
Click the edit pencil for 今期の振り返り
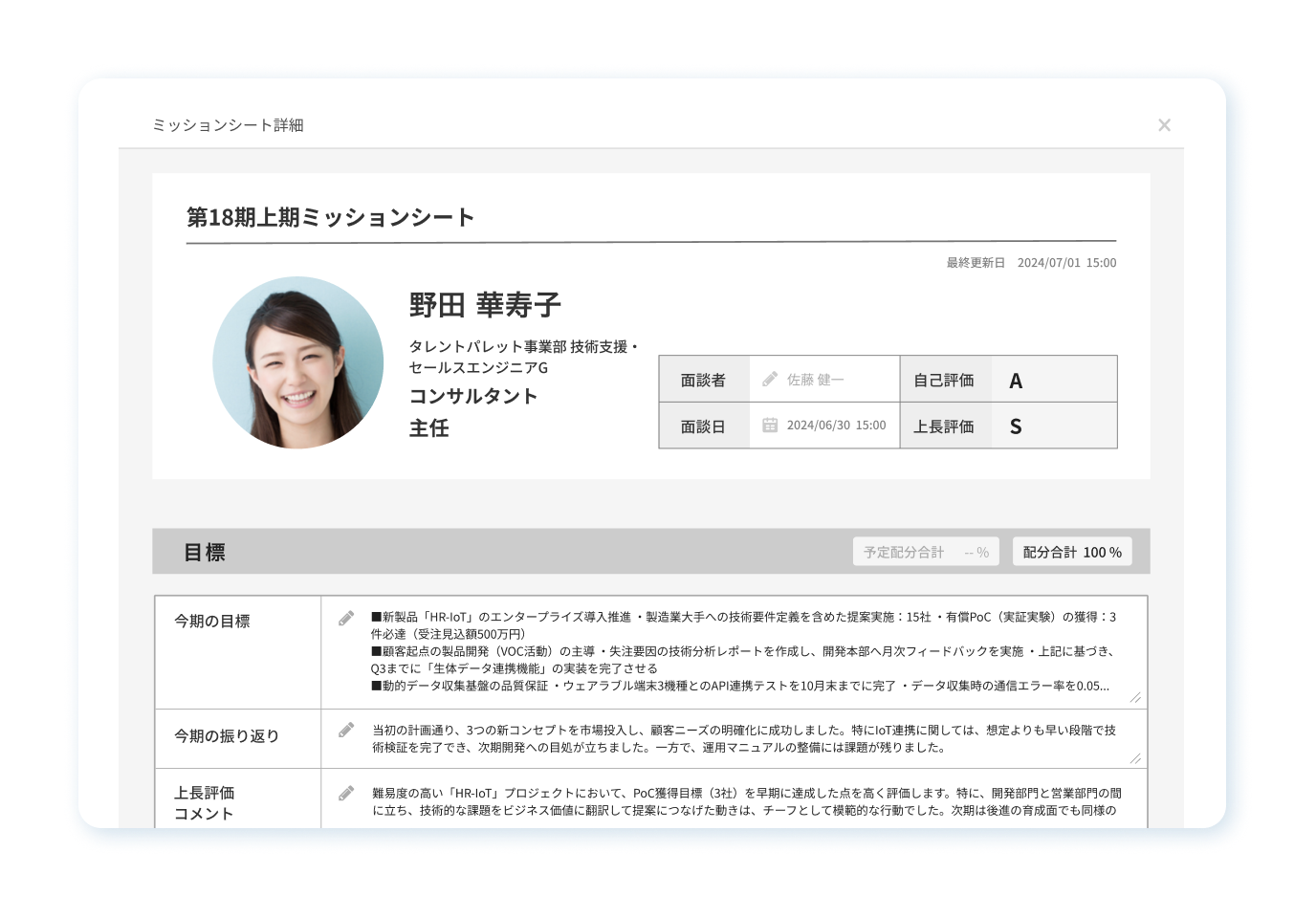[346, 731]
